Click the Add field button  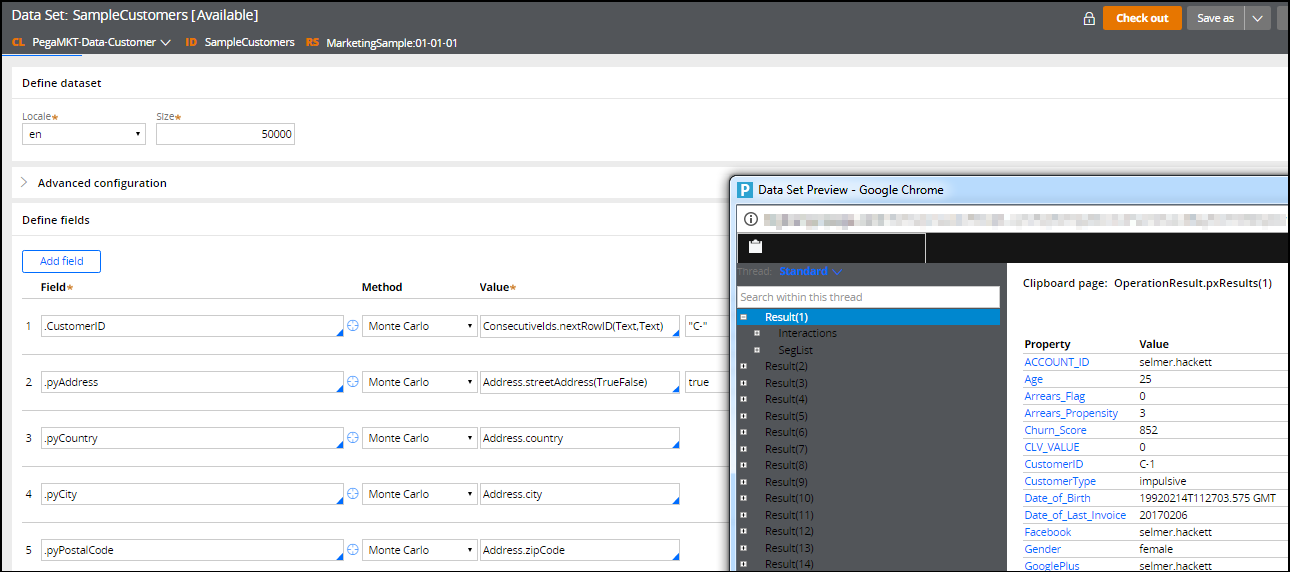click(61, 261)
